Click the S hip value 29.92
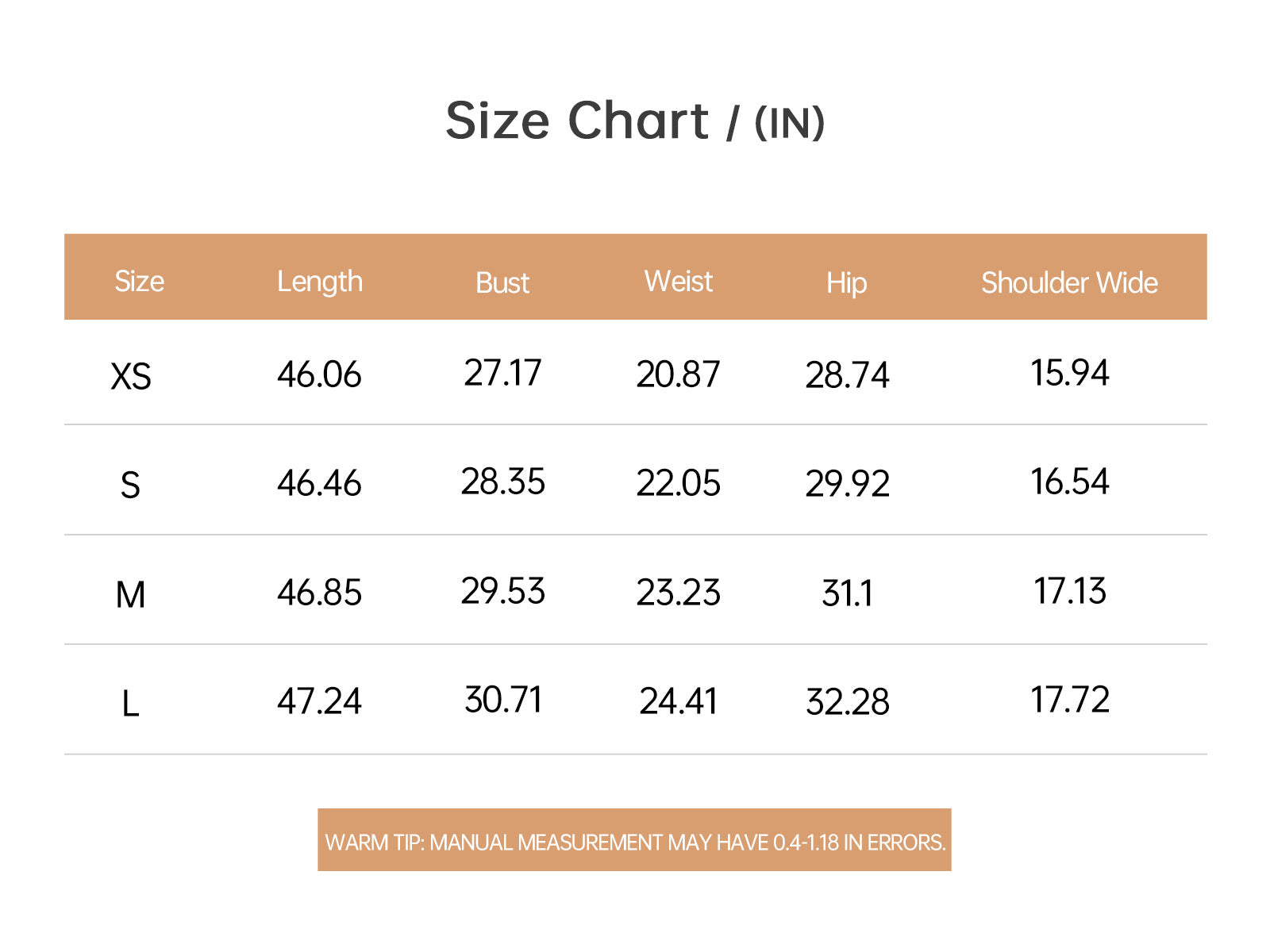 click(x=848, y=484)
